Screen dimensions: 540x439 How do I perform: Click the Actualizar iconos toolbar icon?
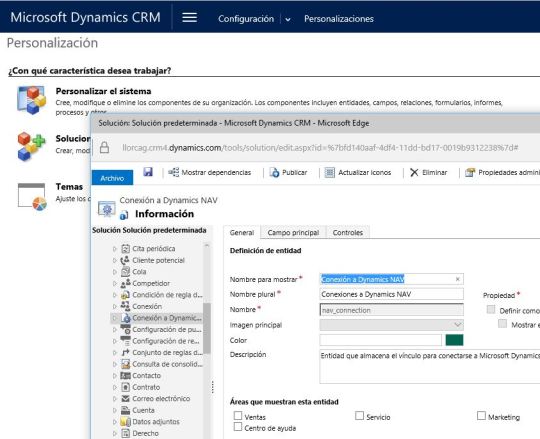(330, 172)
